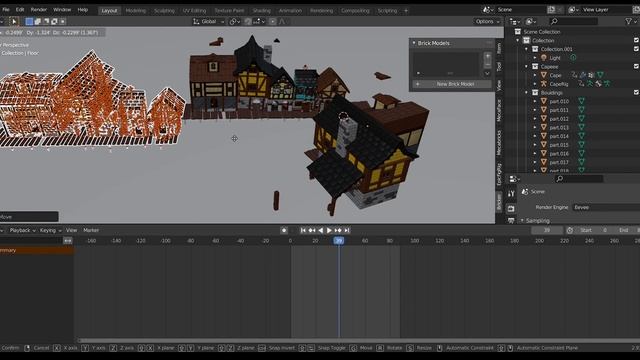Open the outliner filter funnel dropdown
Viewport: 640px width, 360px height.
[631, 21]
